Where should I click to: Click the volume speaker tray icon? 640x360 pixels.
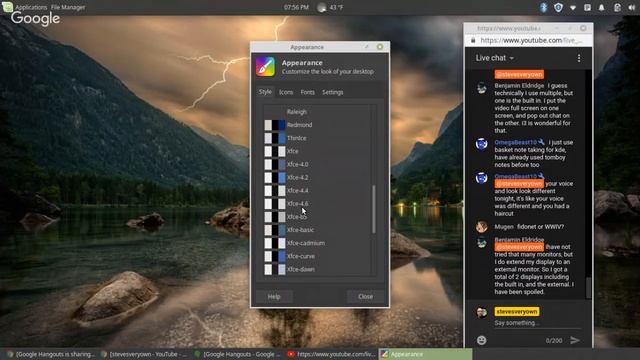(631, 7)
